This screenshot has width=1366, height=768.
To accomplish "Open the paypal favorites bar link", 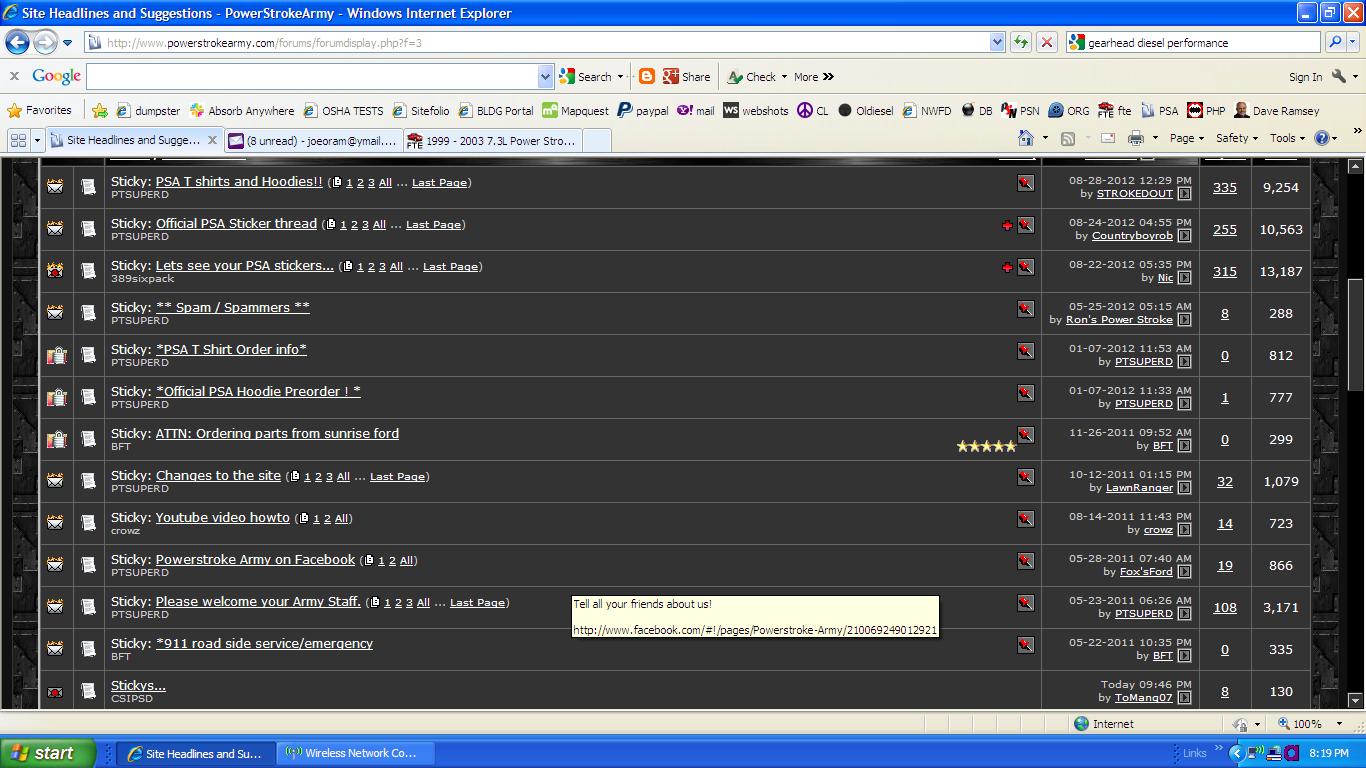I will click(x=643, y=110).
